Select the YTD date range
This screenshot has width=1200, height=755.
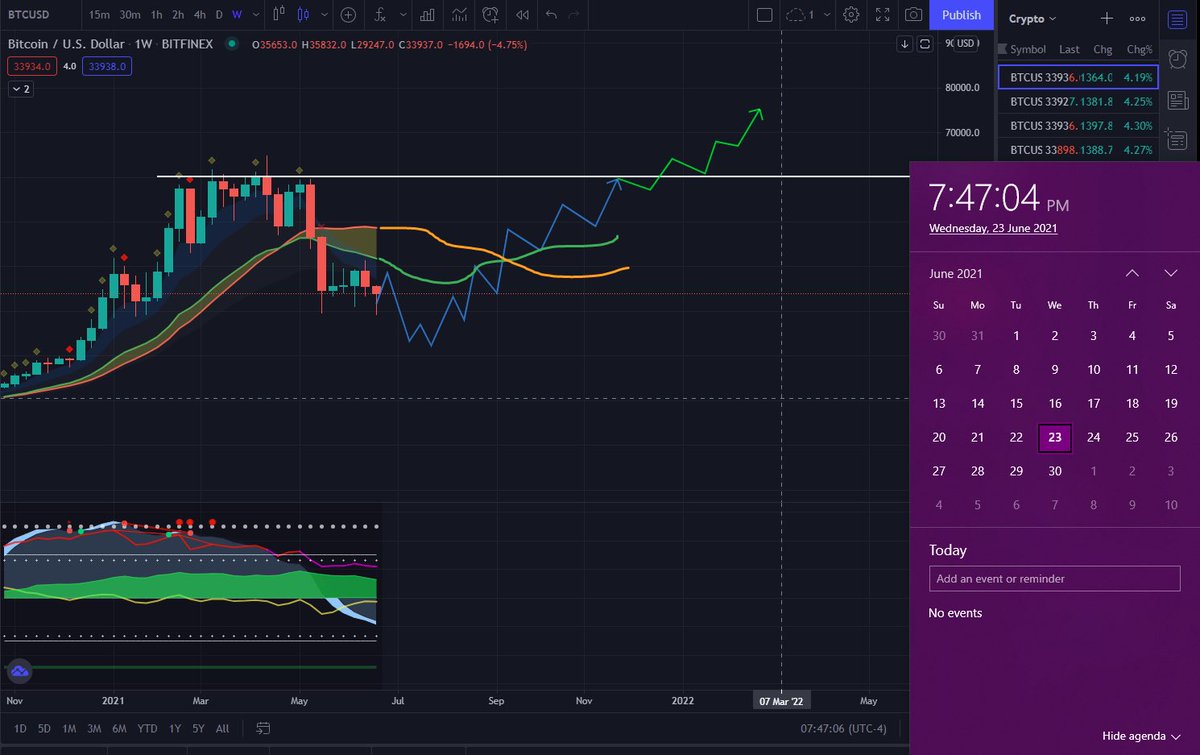tap(147, 728)
